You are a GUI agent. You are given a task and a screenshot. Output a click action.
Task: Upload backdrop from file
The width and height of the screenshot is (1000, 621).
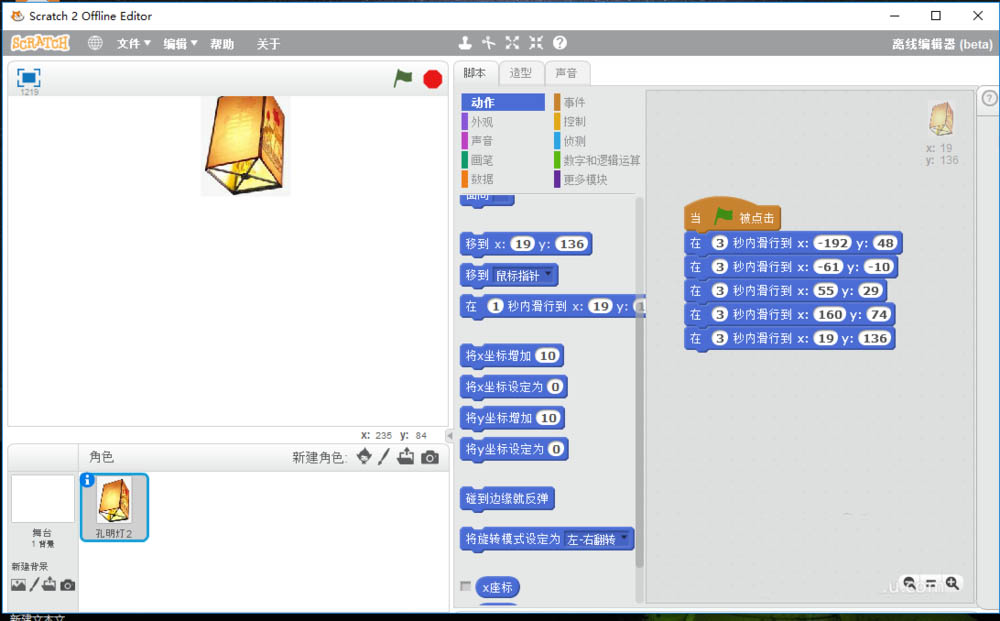(49, 584)
